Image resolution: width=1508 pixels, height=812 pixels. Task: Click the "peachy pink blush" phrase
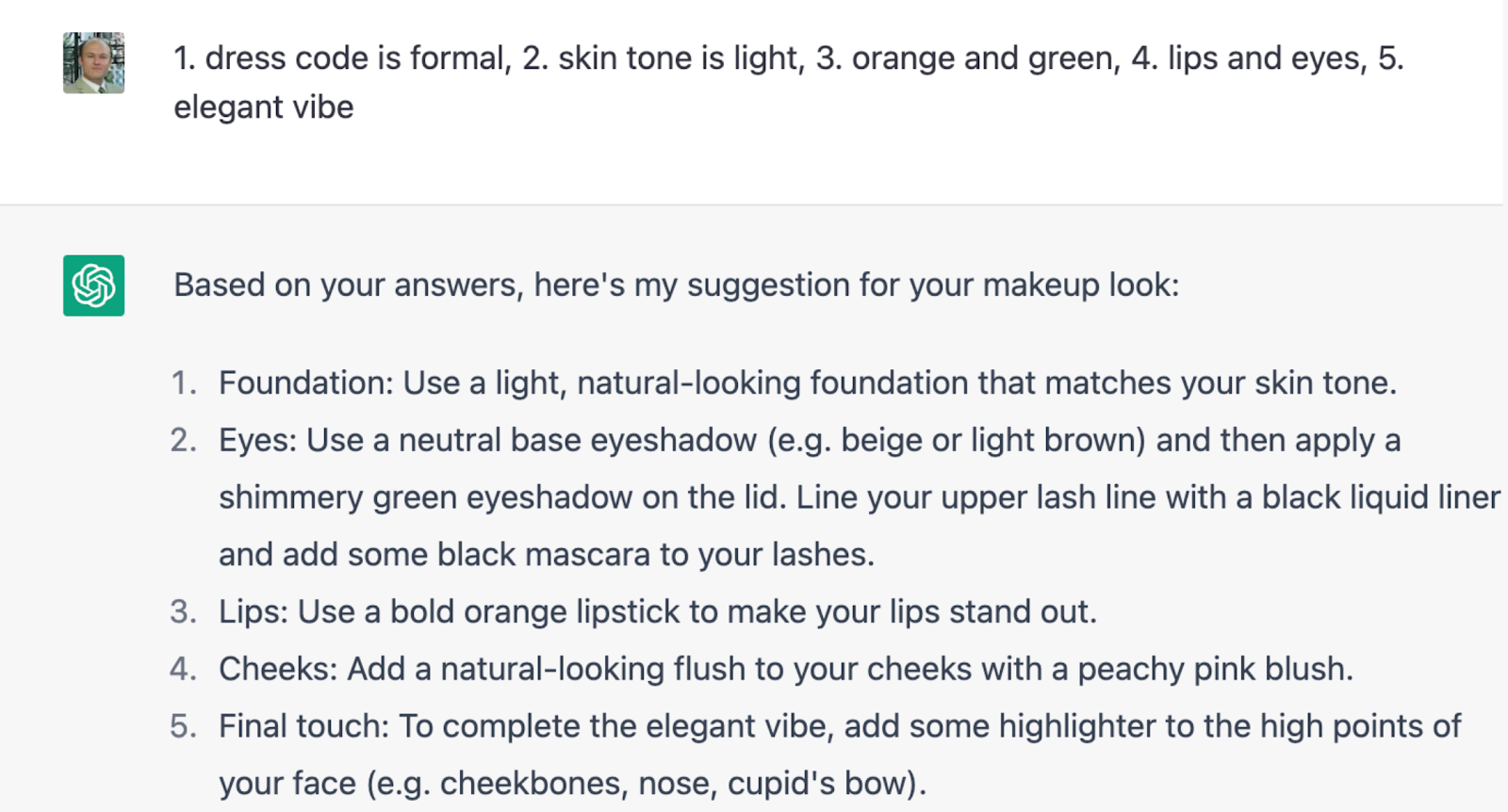pos(1214,669)
